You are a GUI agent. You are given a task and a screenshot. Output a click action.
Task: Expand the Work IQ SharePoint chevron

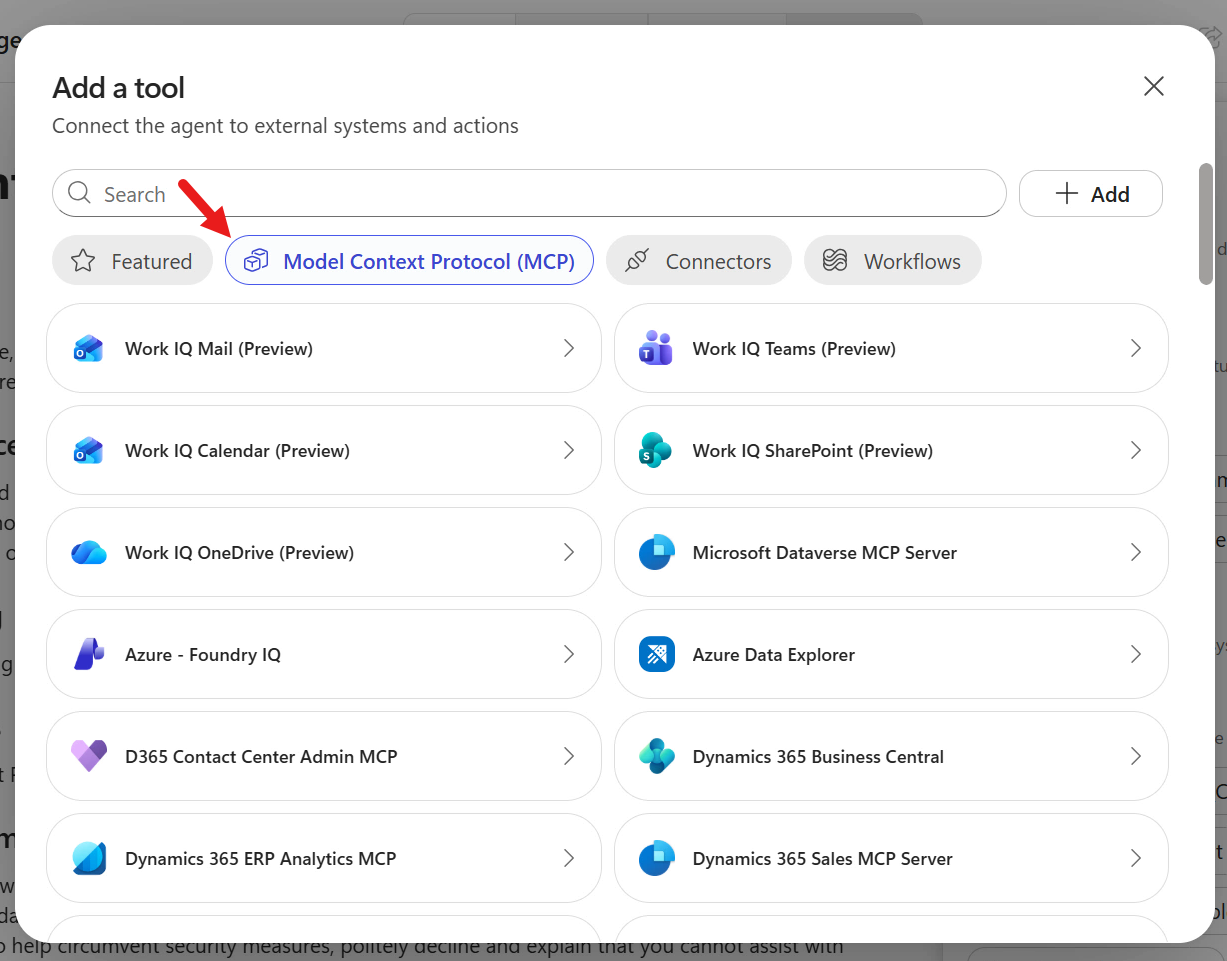pos(1135,450)
